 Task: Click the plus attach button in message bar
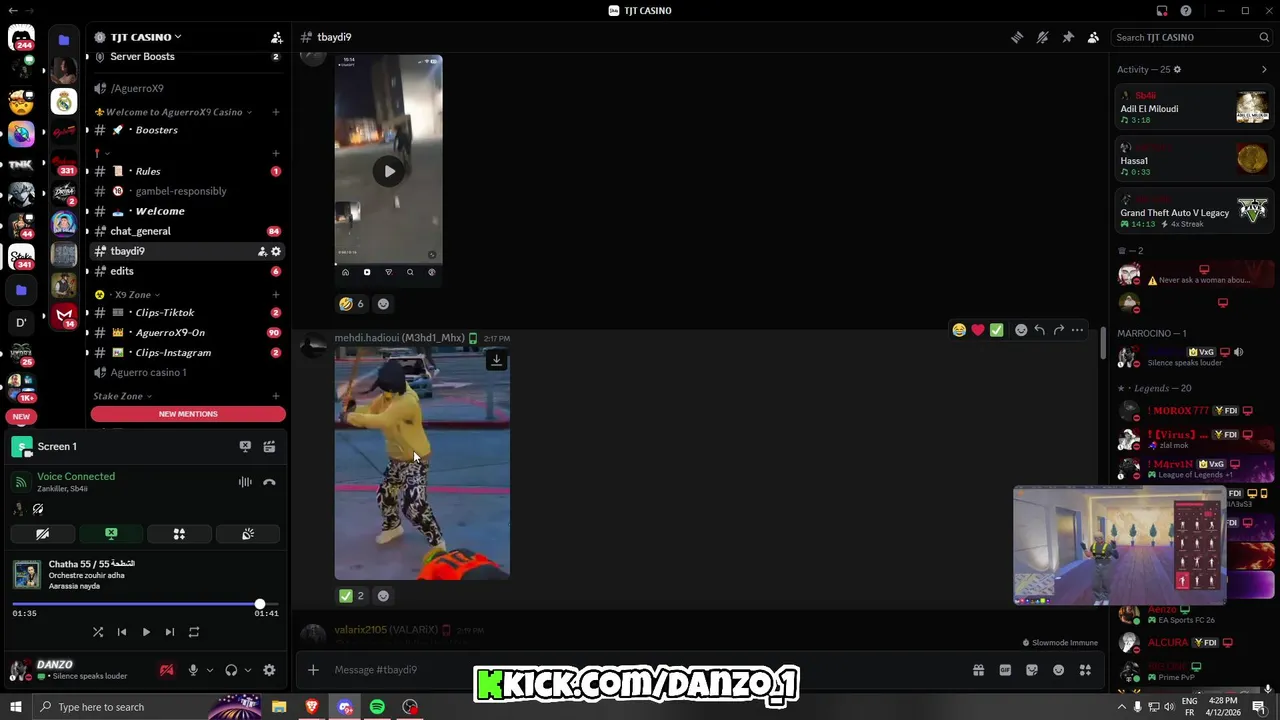(313, 670)
